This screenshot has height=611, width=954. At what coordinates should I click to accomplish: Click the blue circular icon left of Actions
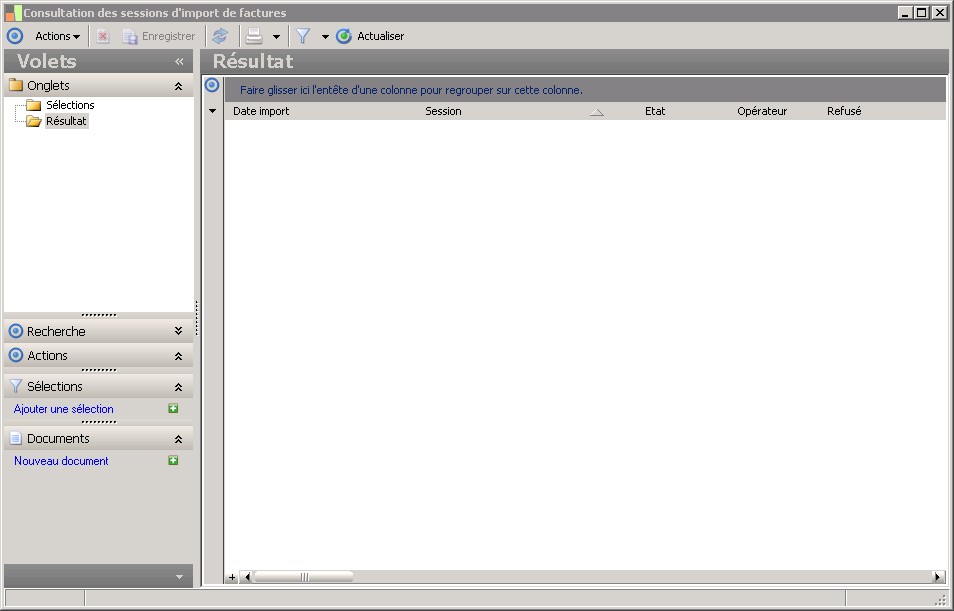tap(15, 36)
